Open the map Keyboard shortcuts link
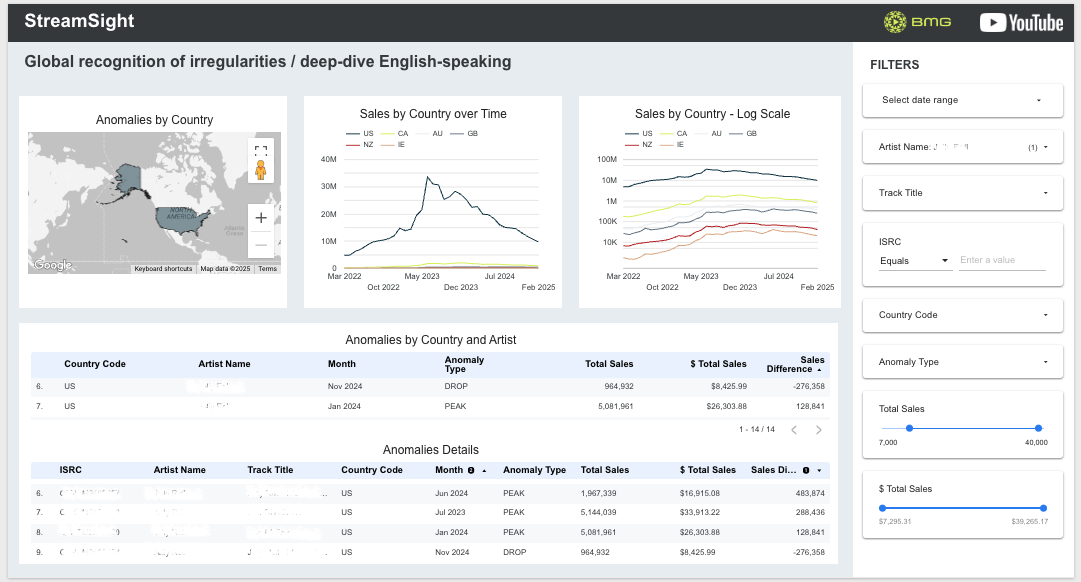1081x582 pixels. click(163, 269)
